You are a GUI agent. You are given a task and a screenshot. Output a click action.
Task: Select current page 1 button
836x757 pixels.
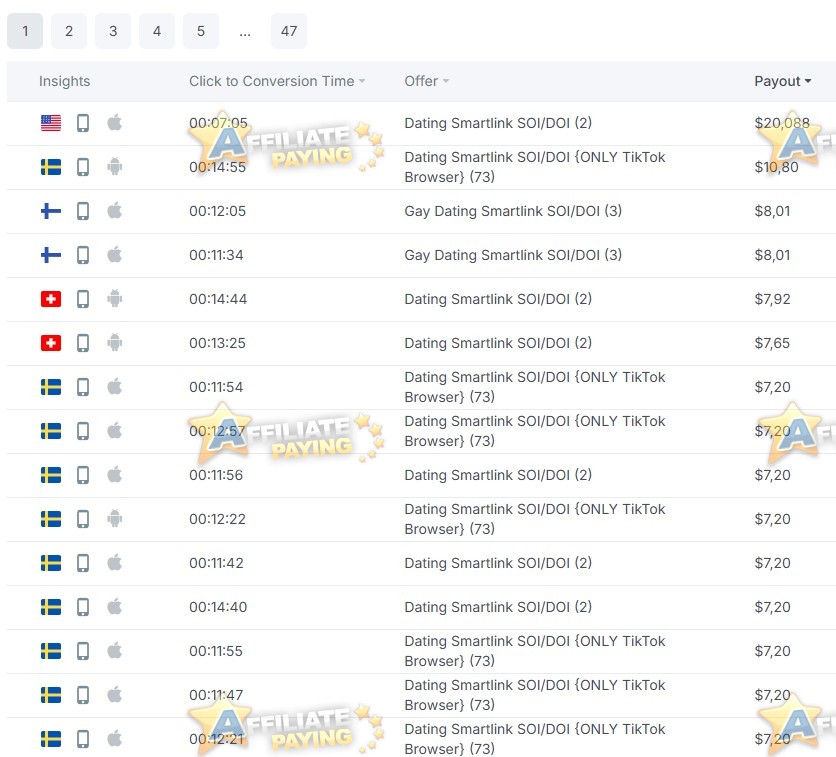[x=25, y=31]
